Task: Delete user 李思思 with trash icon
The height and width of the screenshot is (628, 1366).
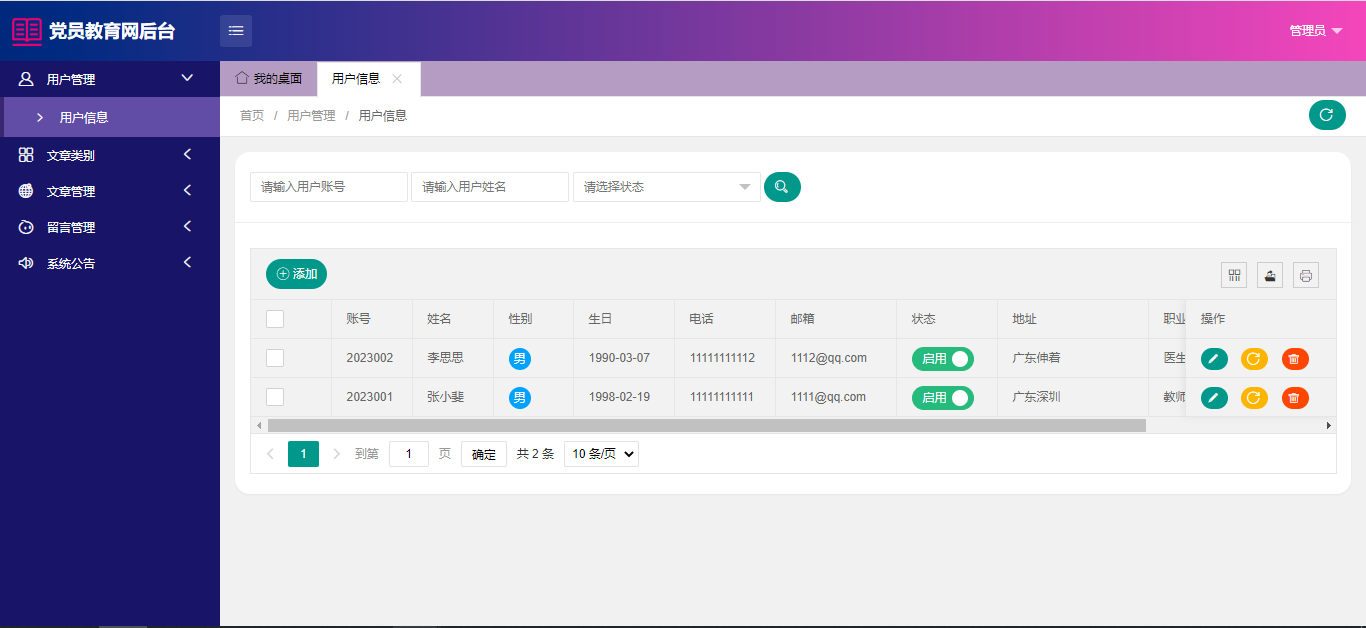Action: (x=1295, y=359)
